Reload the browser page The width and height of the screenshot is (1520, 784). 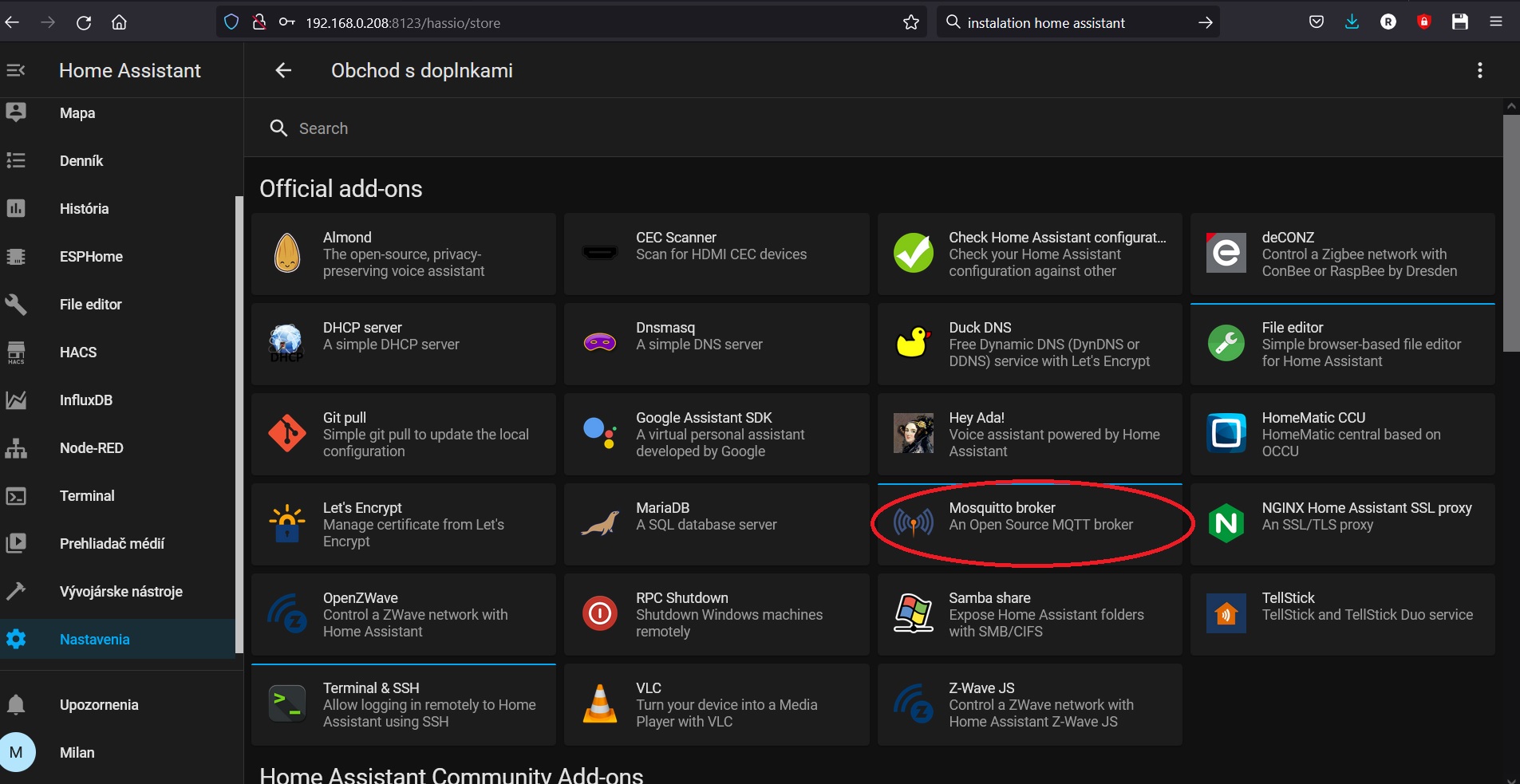point(84,22)
